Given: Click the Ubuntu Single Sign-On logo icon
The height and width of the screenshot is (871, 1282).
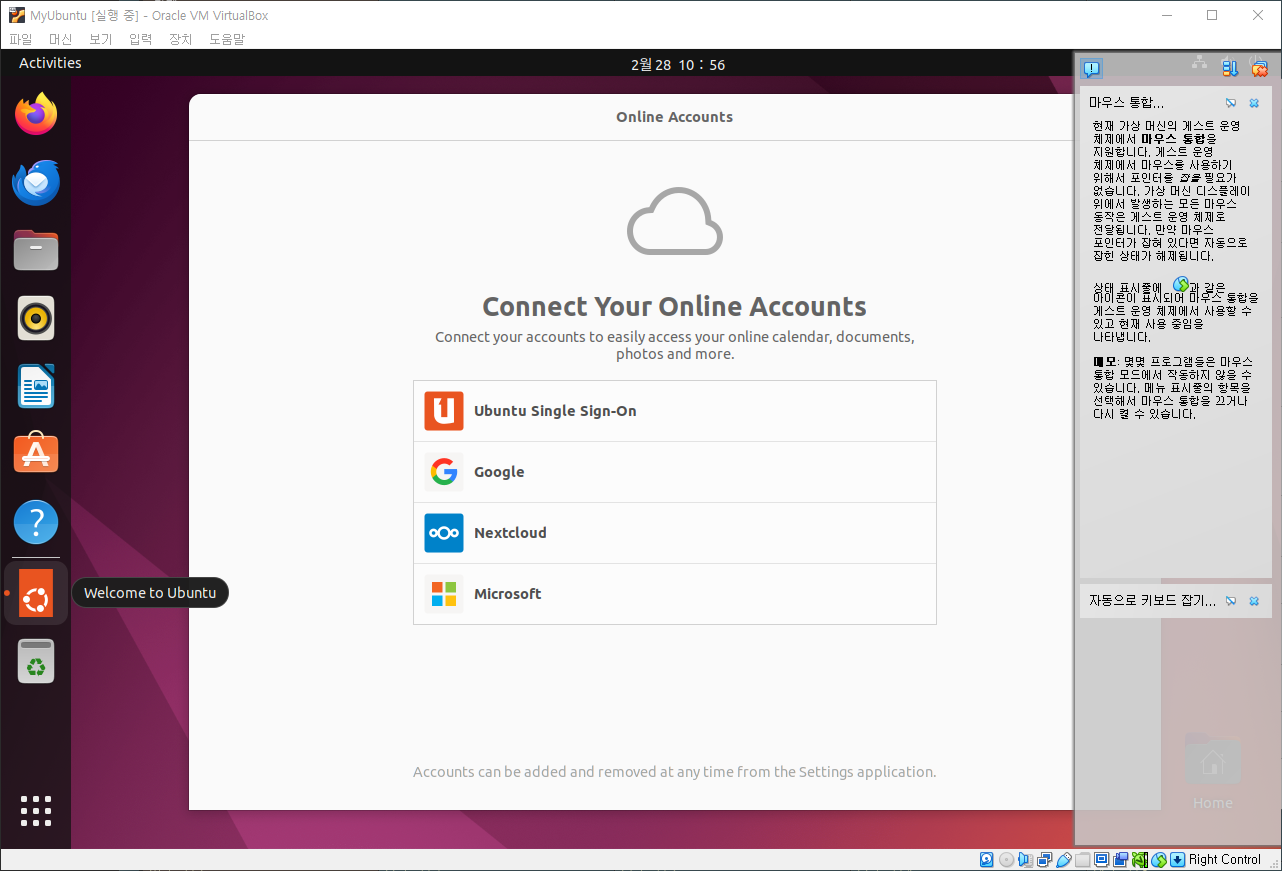Looking at the screenshot, I should pos(444,411).
